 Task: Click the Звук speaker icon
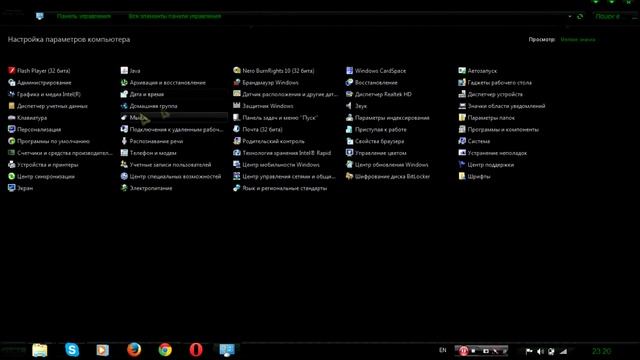349,106
